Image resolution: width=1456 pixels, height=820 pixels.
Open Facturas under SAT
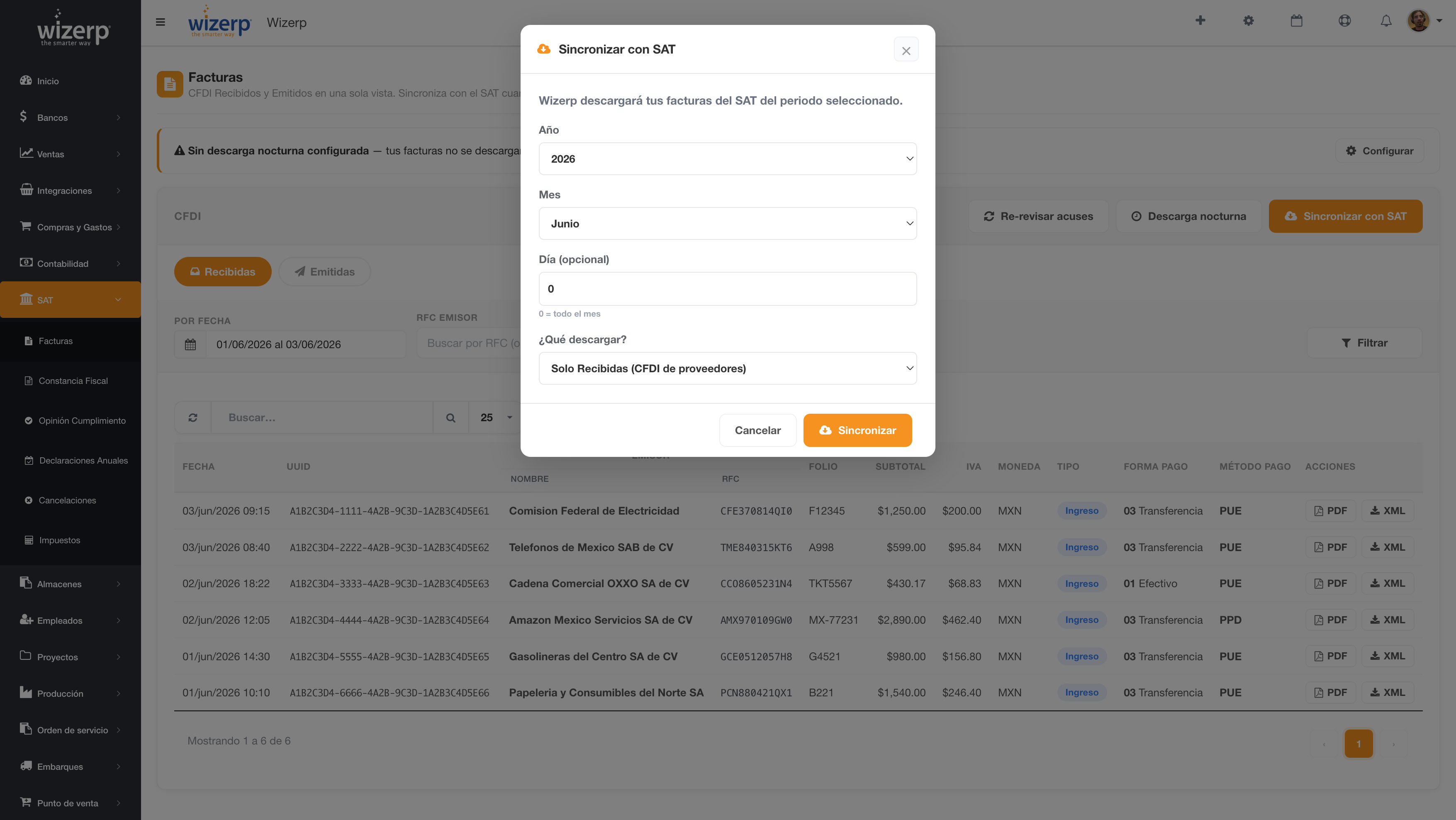(x=70, y=341)
